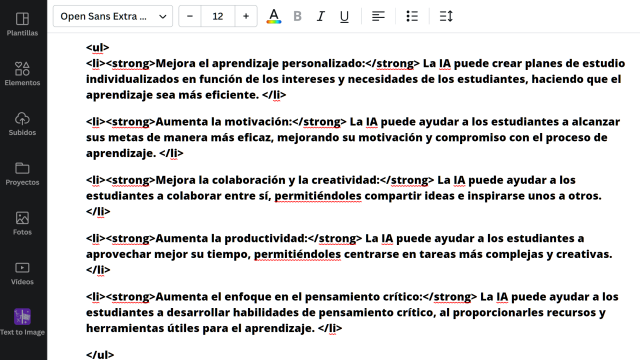Click the text 'Mejora el aprendizaje personalizado:'
The image size is (640, 360).
coord(260,63)
